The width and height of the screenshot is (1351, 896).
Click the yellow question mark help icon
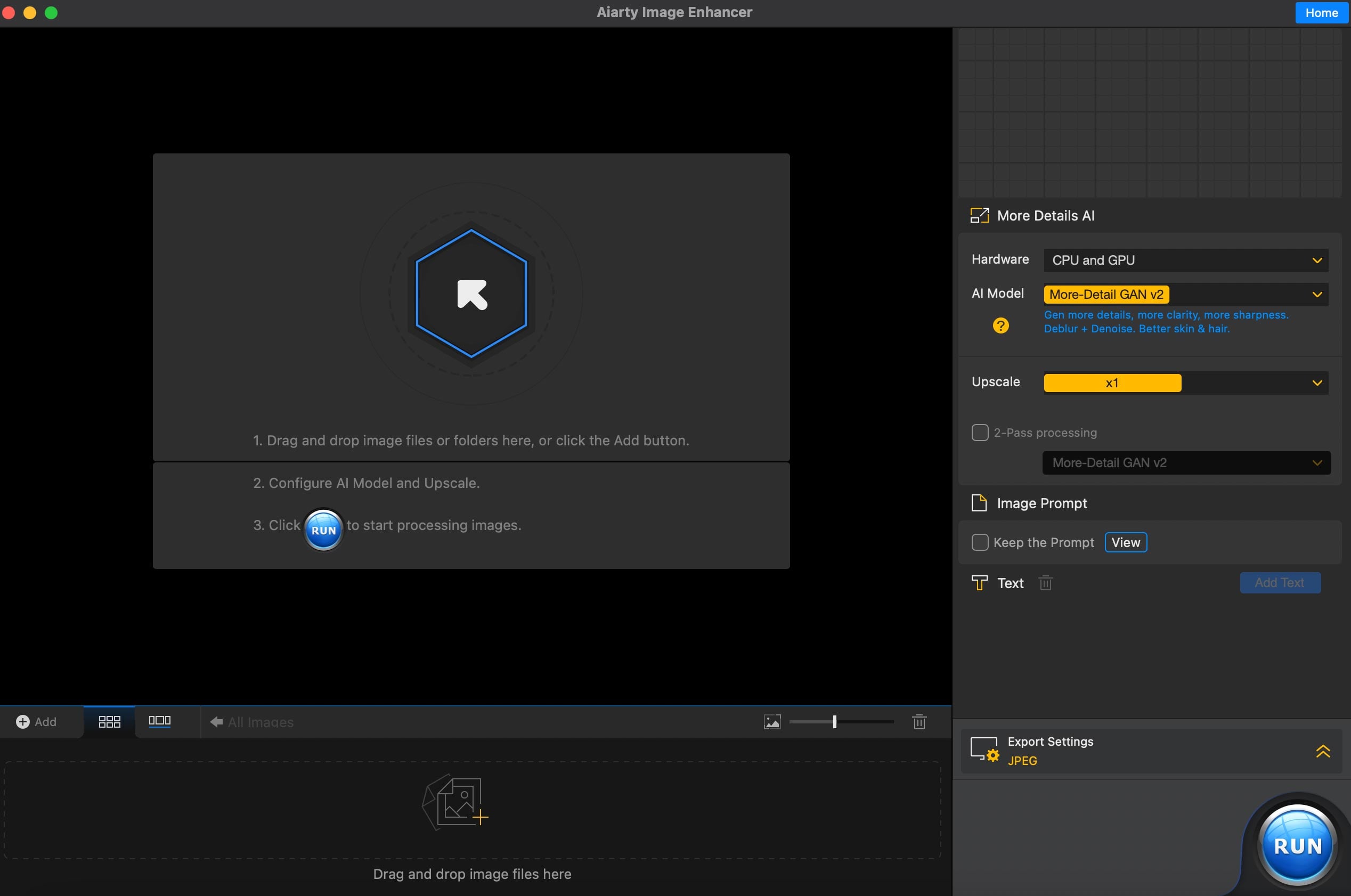tap(1000, 325)
